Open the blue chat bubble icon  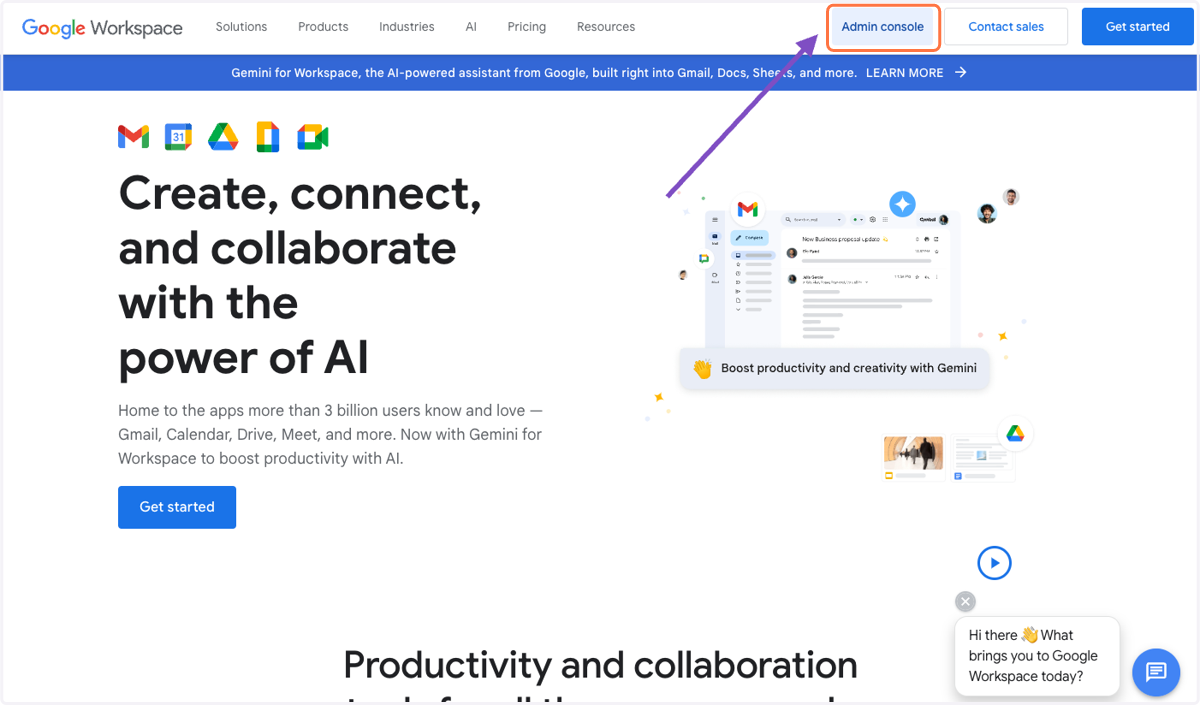[x=1156, y=671]
